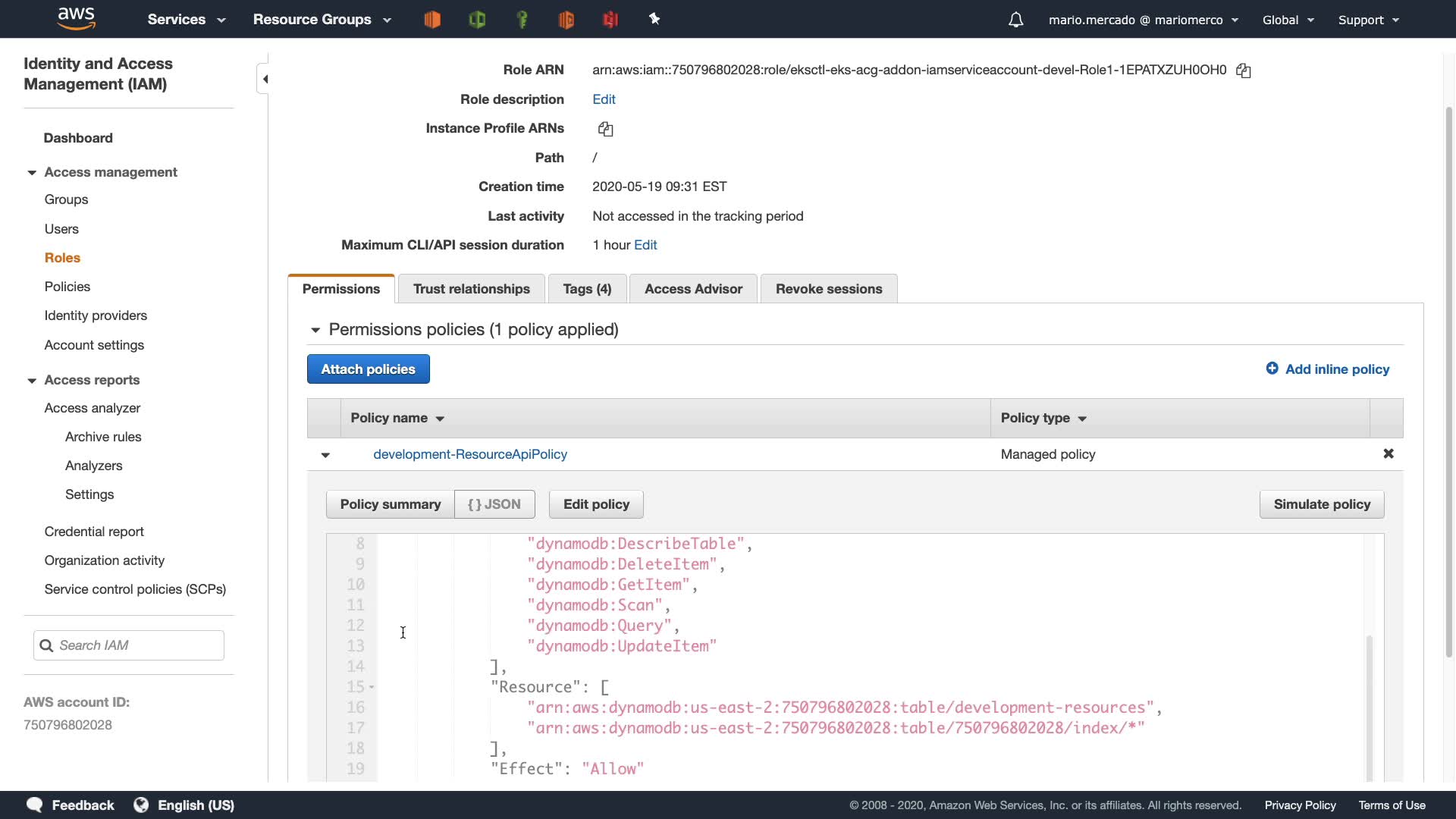1456x819 pixels.
Task: Collapse the Access management sidebar section
Action: tap(32, 173)
